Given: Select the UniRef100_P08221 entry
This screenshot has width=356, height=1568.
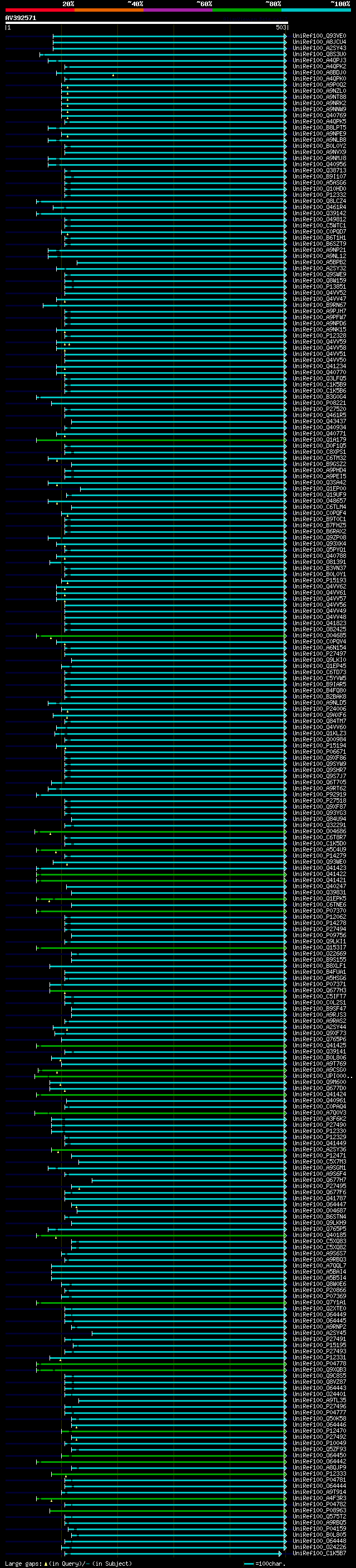Looking at the screenshot, I should [319, 403].
